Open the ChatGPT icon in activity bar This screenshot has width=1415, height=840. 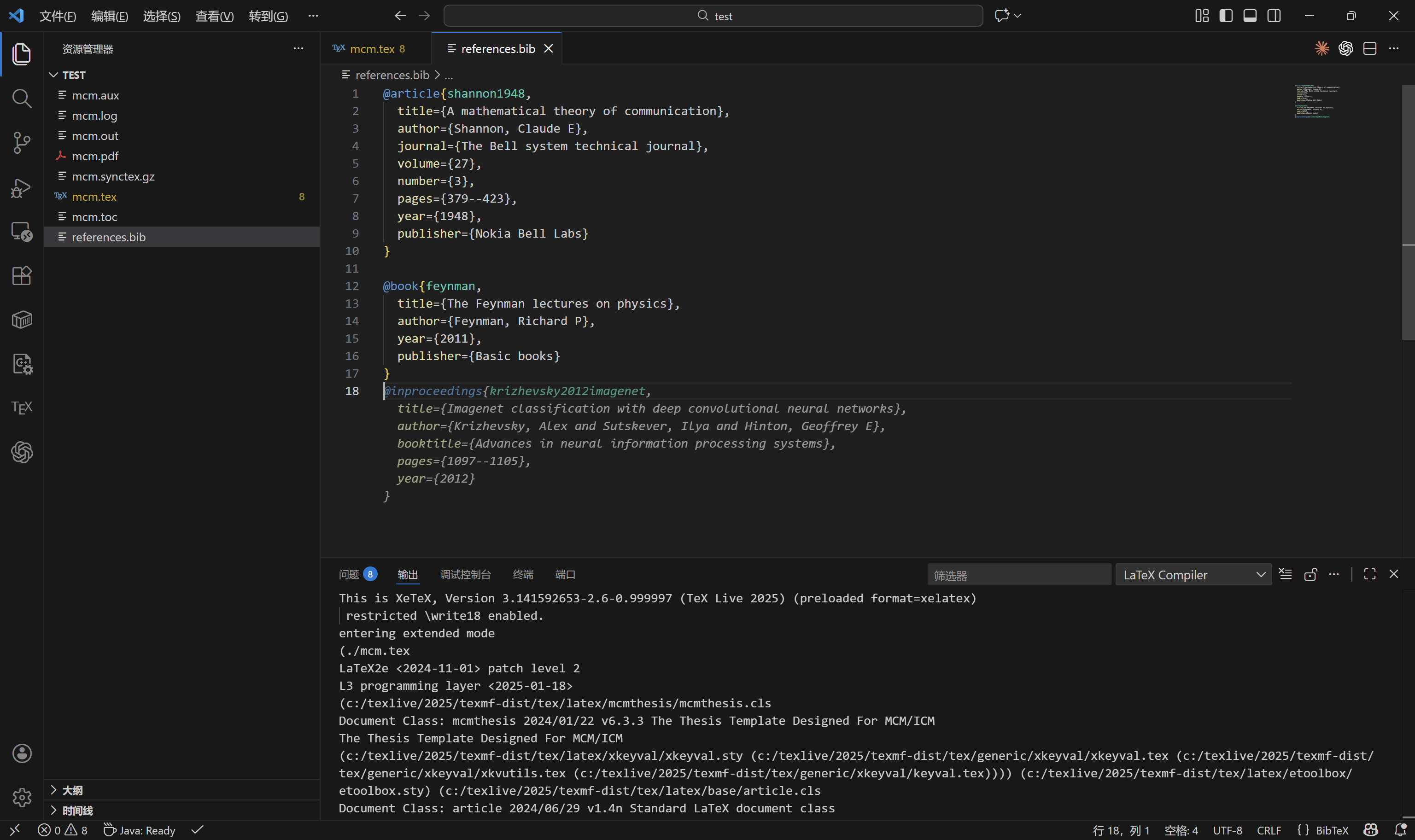(x=22, y=452)
